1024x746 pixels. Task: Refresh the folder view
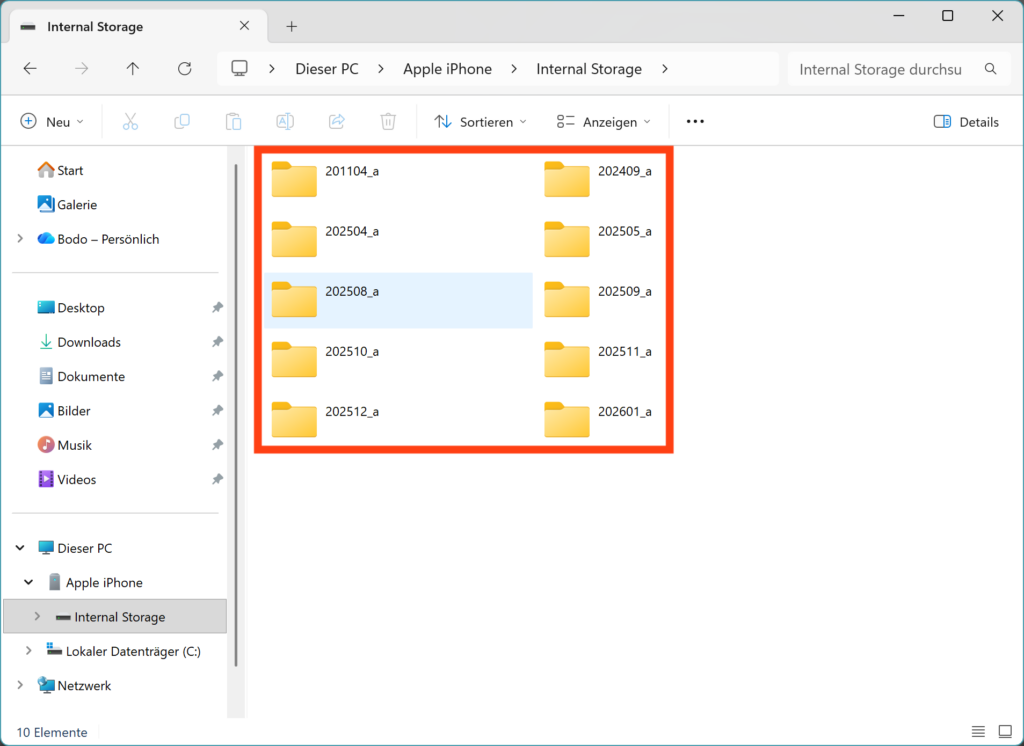point(184,68)
